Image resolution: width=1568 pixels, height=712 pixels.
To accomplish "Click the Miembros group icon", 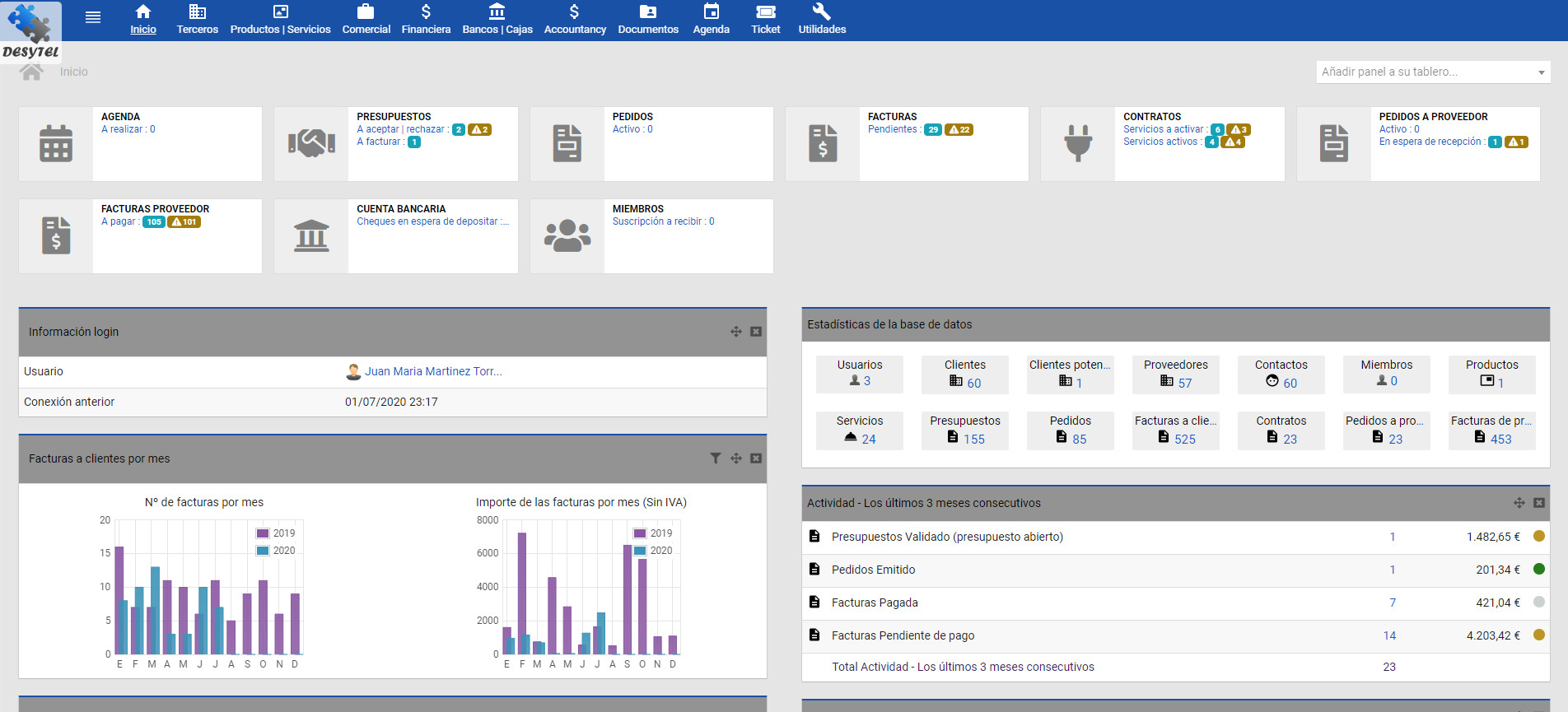I will (567, 235).
